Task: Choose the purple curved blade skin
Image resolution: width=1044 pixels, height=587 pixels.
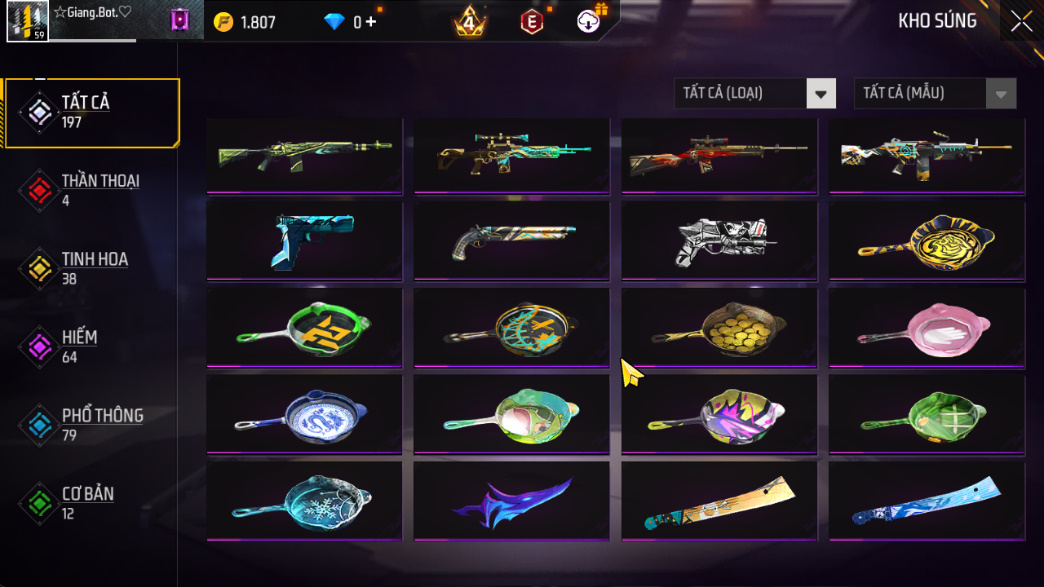Action: (511, 501)
